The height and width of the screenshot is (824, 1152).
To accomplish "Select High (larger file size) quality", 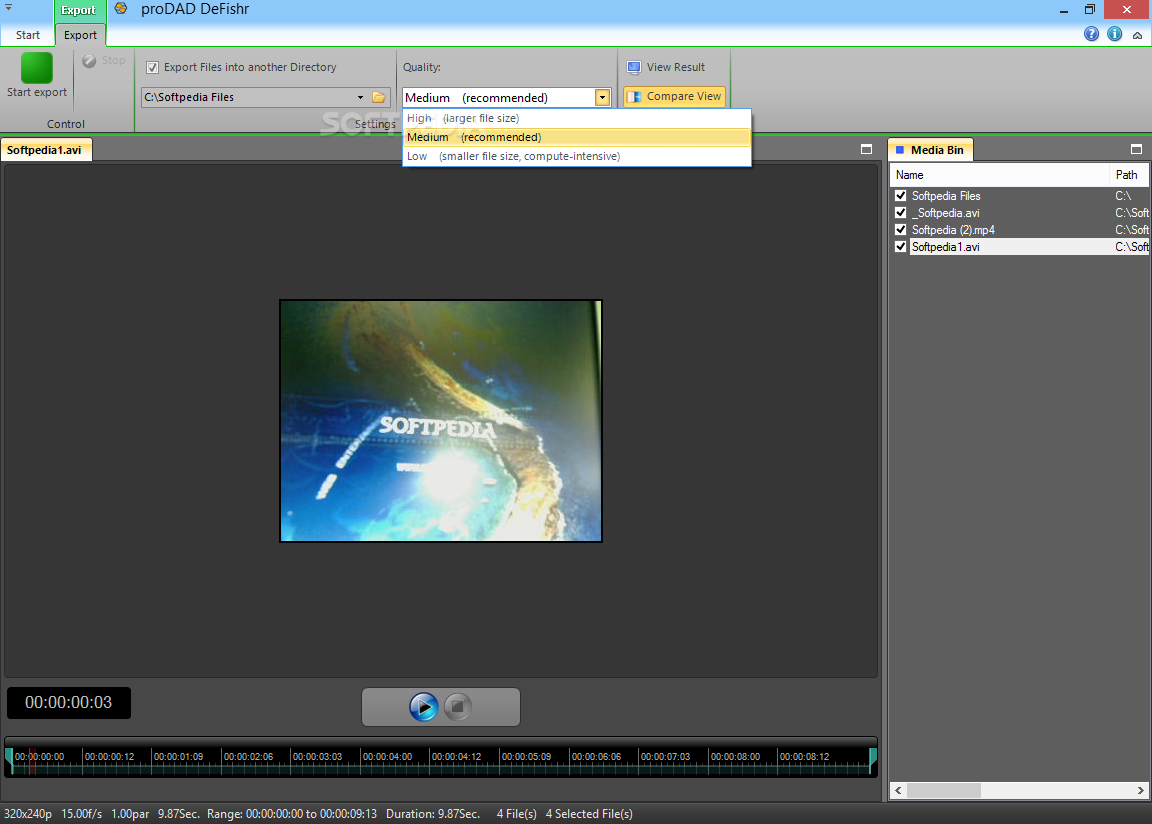I will tap(577, 118).
